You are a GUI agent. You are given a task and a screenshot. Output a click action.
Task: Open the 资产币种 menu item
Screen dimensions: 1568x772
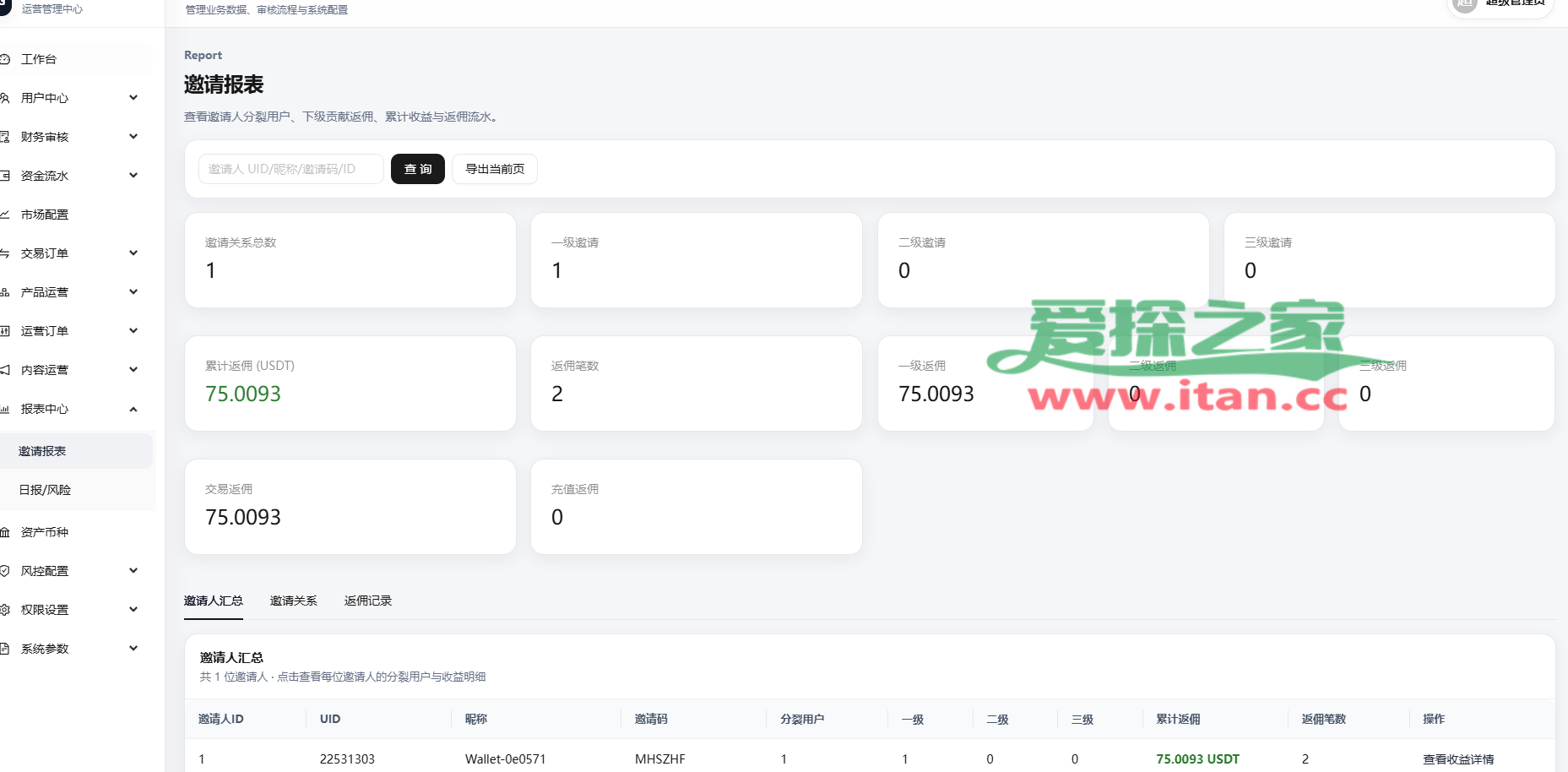[x=76, y=532]
